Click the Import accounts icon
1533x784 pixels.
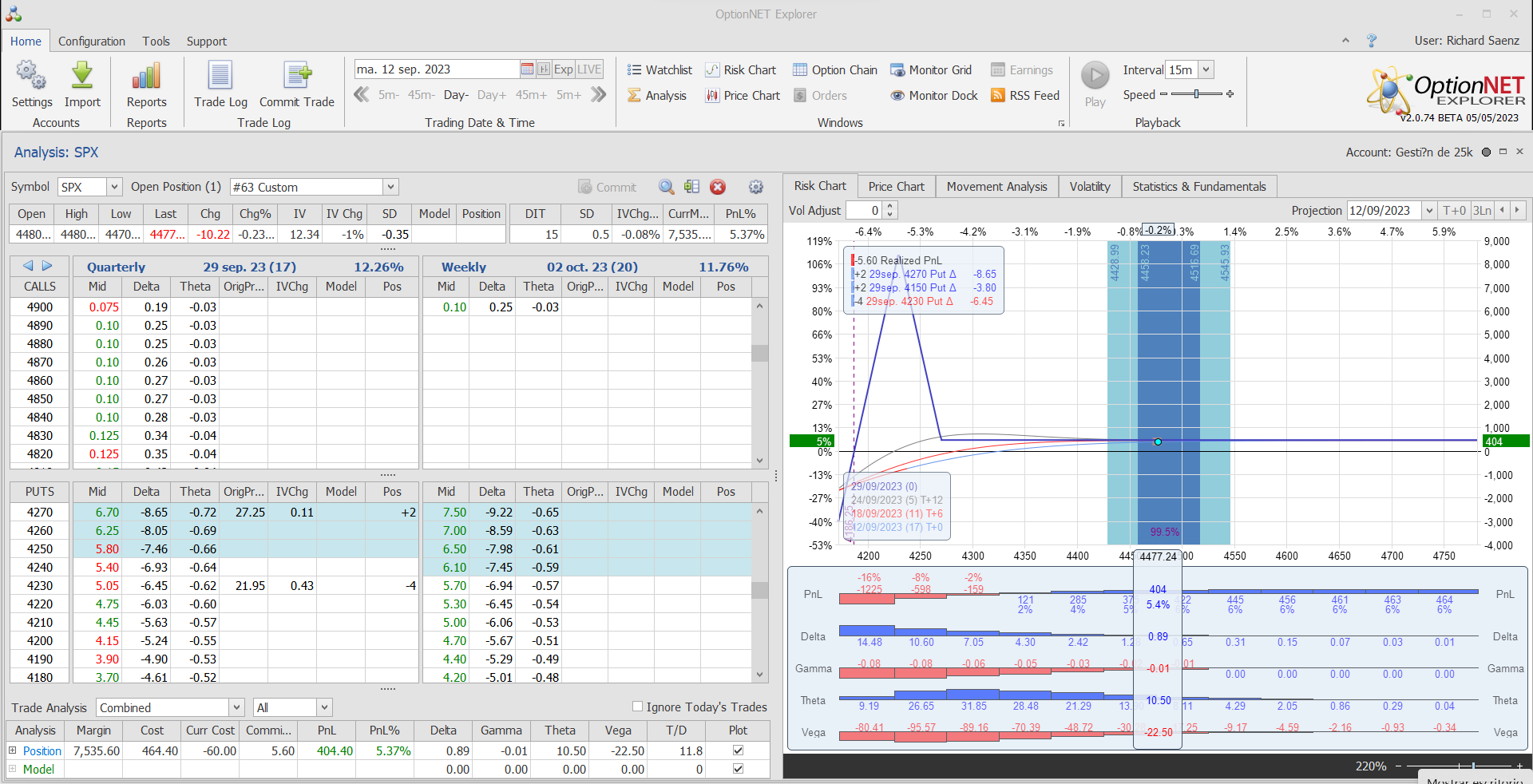pyautogui.click(x=82, y=77)
